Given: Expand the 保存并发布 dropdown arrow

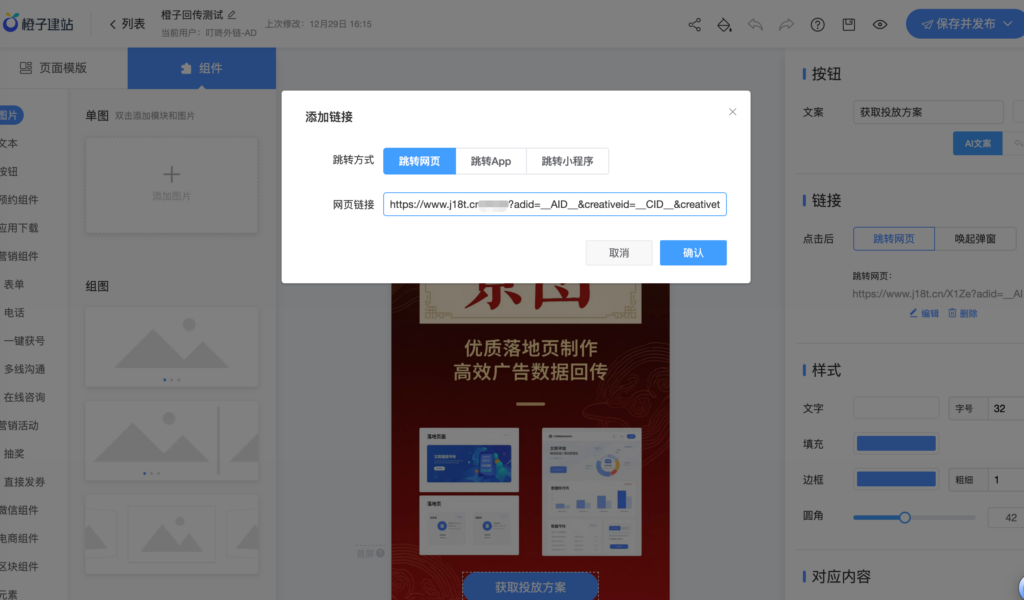Looking at the screenshot, I should click(1003, 25).
